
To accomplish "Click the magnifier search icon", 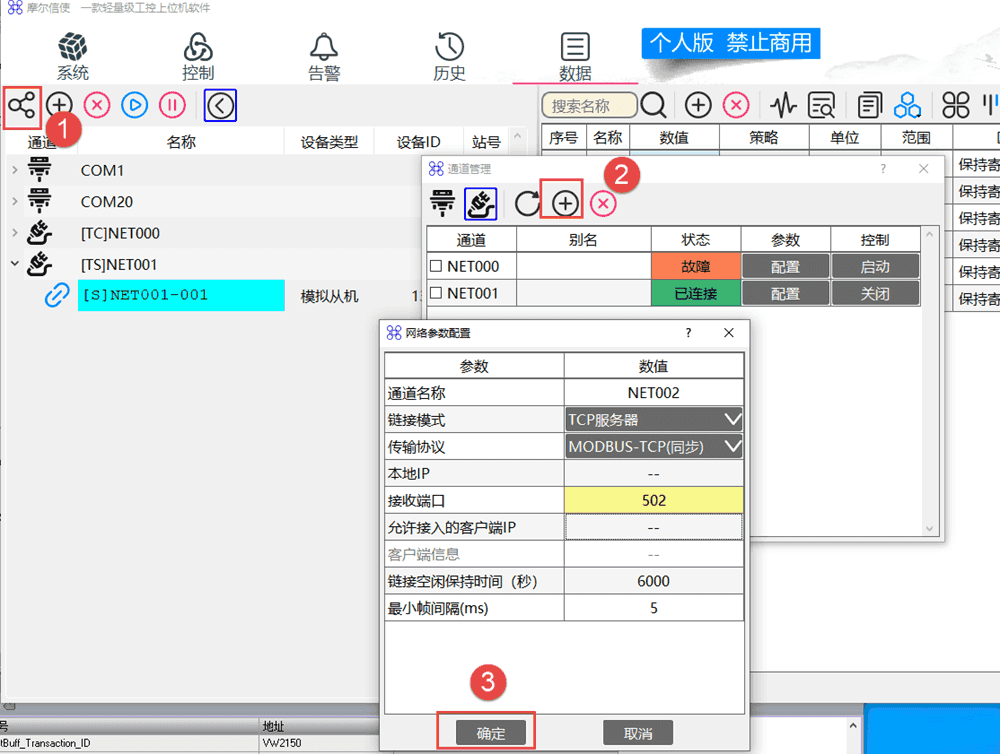I will click(x=654, y=105).
